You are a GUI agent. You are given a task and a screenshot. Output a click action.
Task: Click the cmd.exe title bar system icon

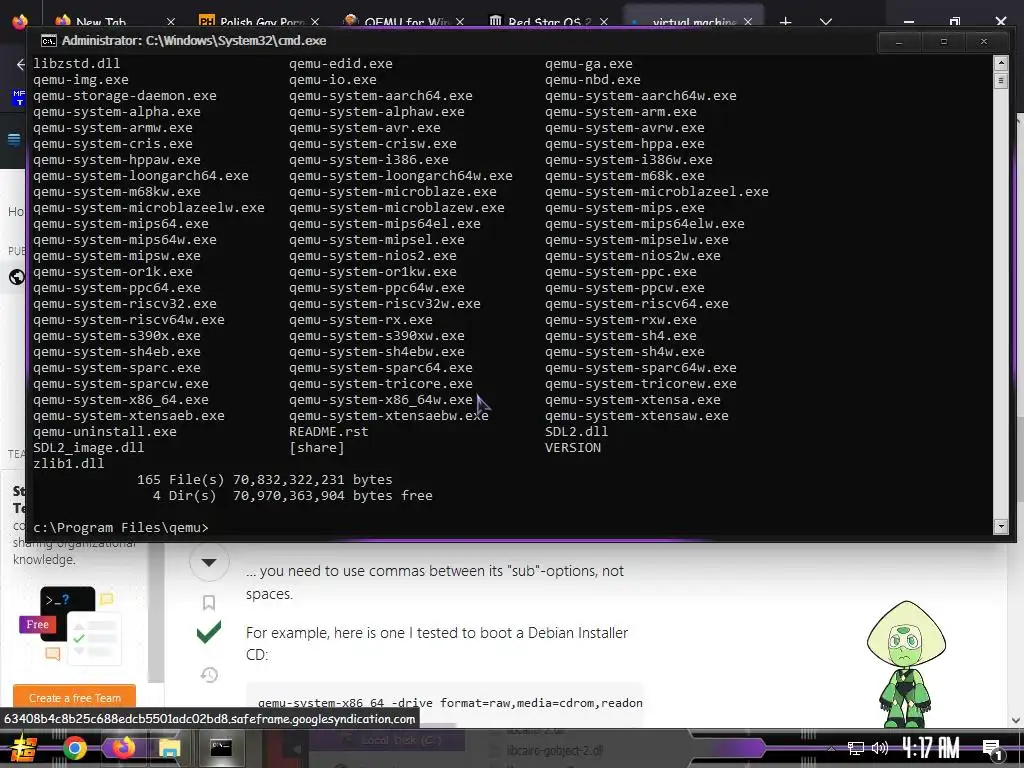48,40
